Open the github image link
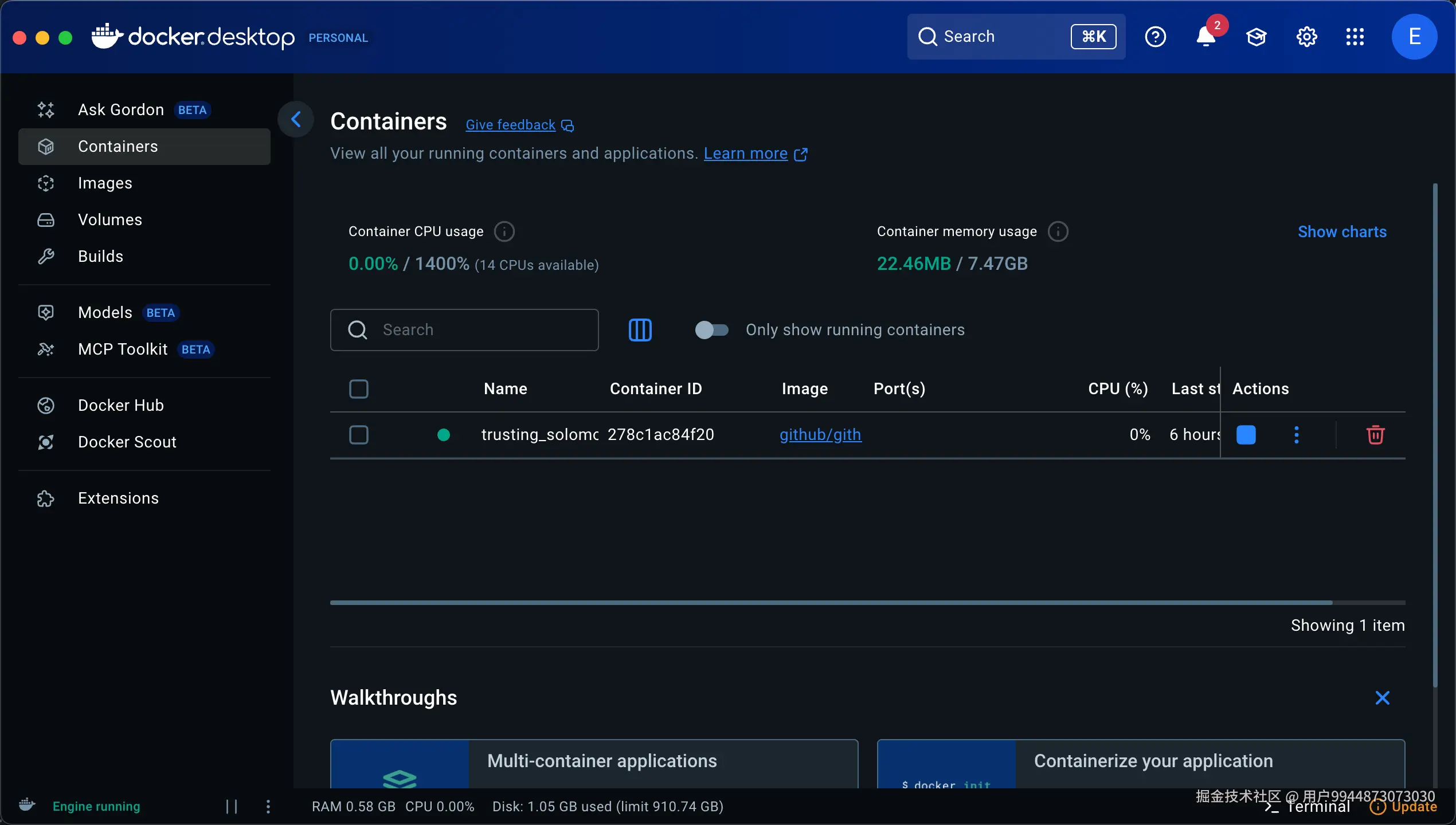Viewport: 1456px width, 825px height. (820, 435)
